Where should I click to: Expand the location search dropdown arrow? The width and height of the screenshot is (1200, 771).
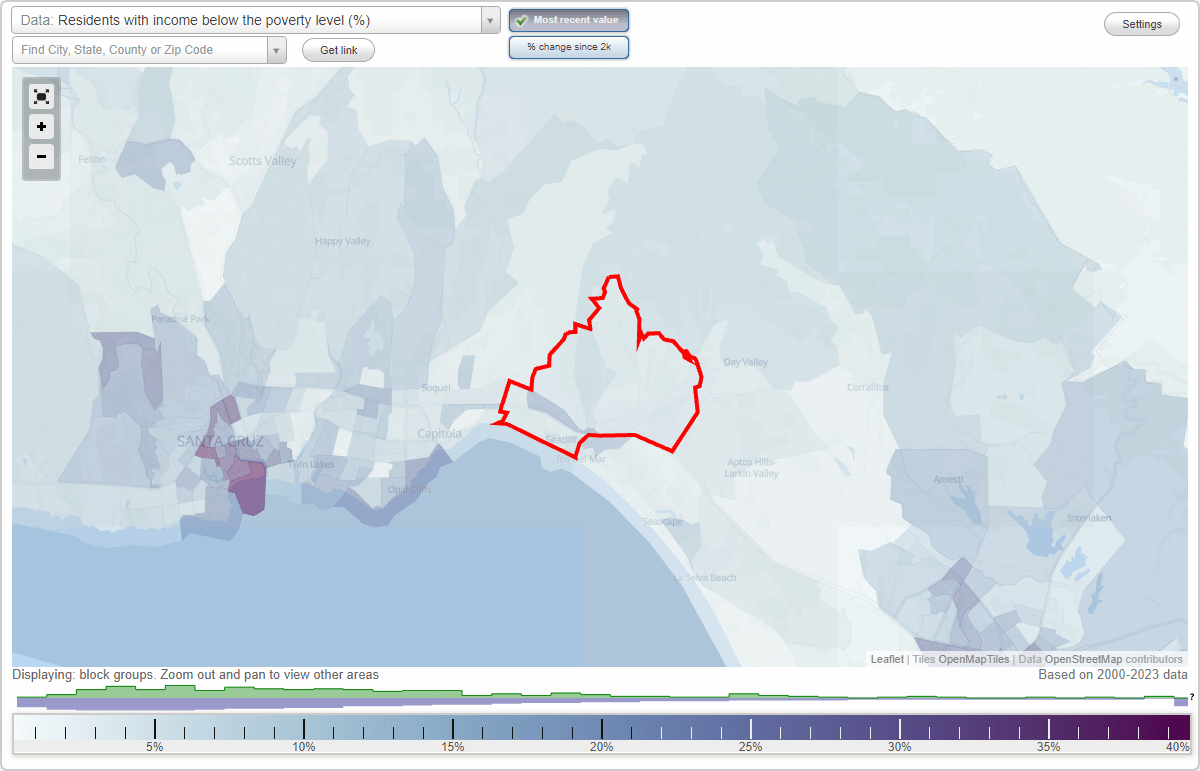click(276, 48)
